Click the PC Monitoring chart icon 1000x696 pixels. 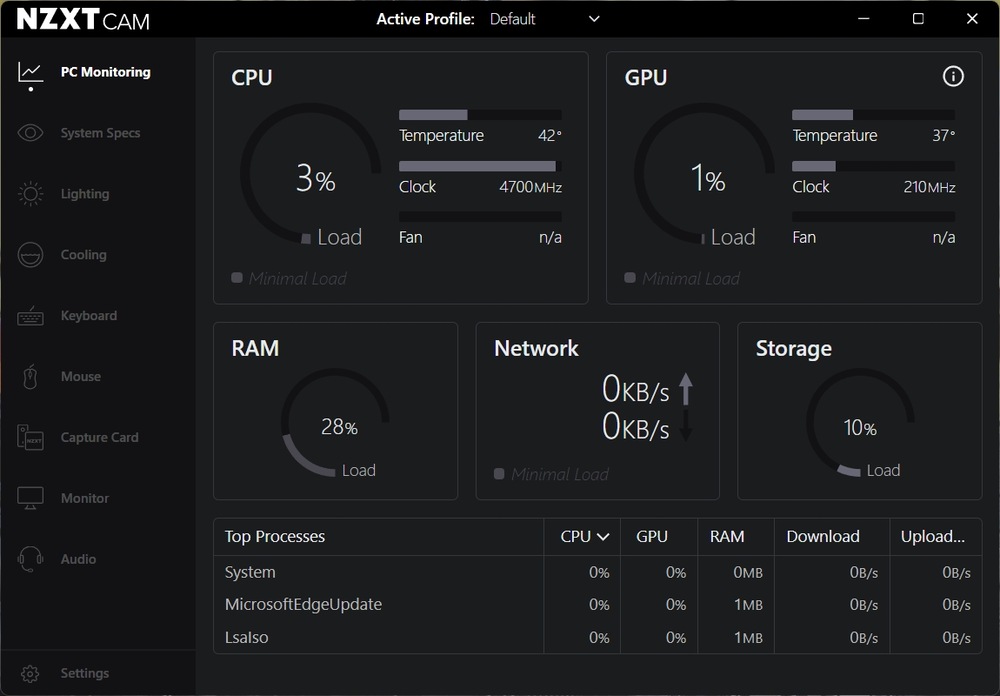click(30, 72)
